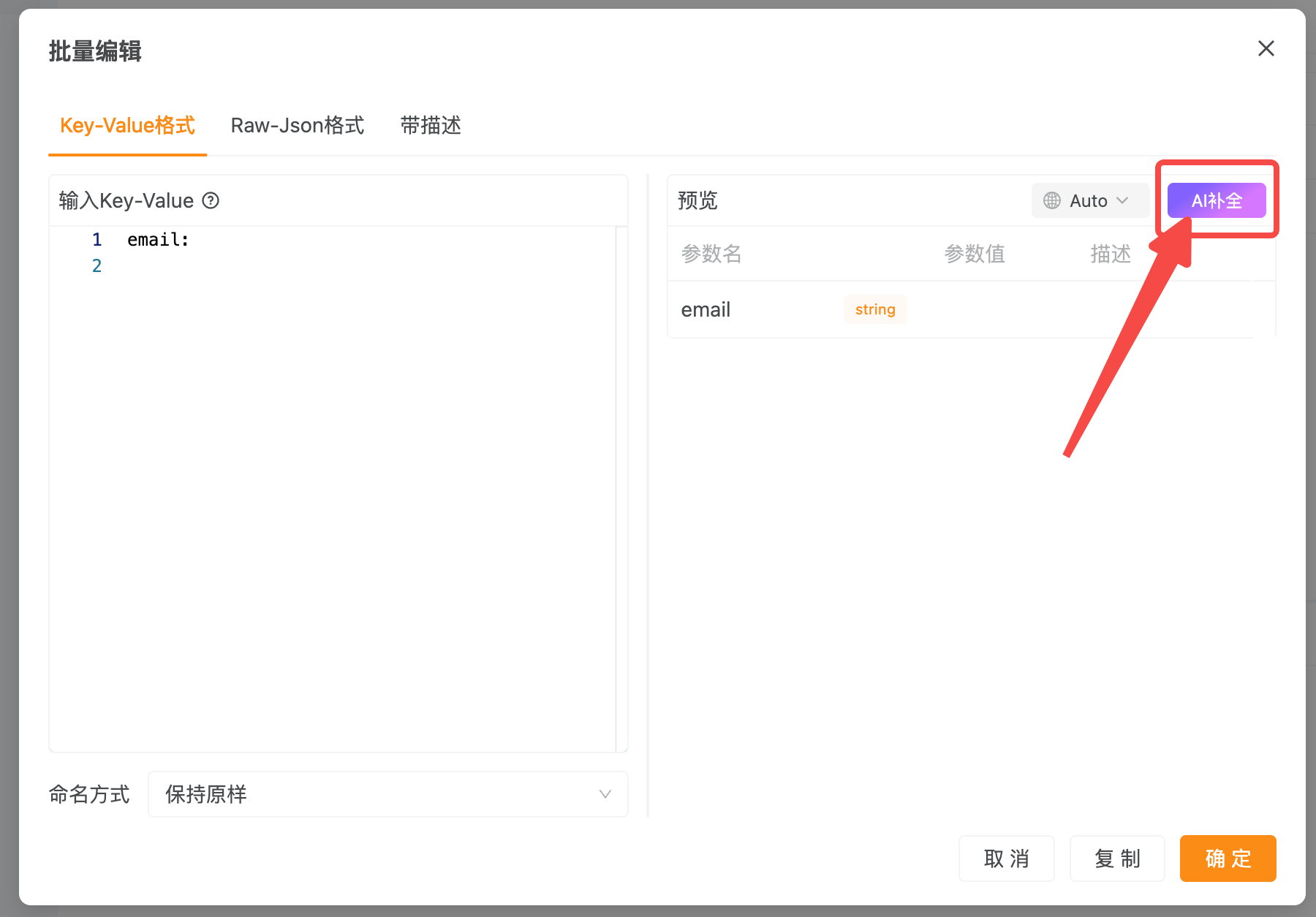This screenshot has width=1316, height=917.
Task: Select the Key-Value格式 tab
Action: [126, 125]
